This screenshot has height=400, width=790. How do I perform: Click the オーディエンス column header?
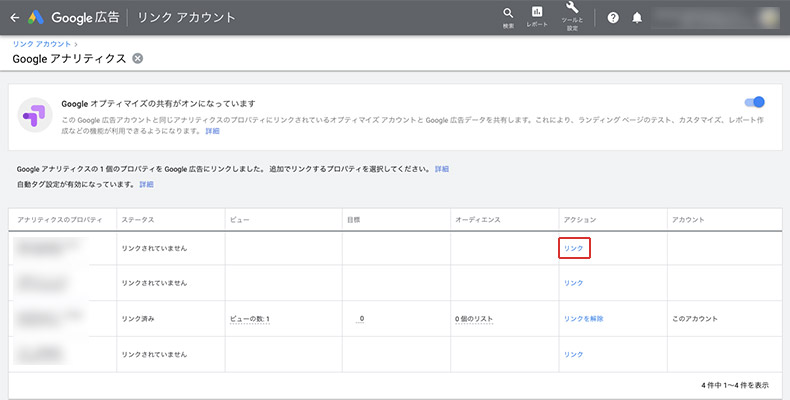pyautogui.click(x=478, y=220)
